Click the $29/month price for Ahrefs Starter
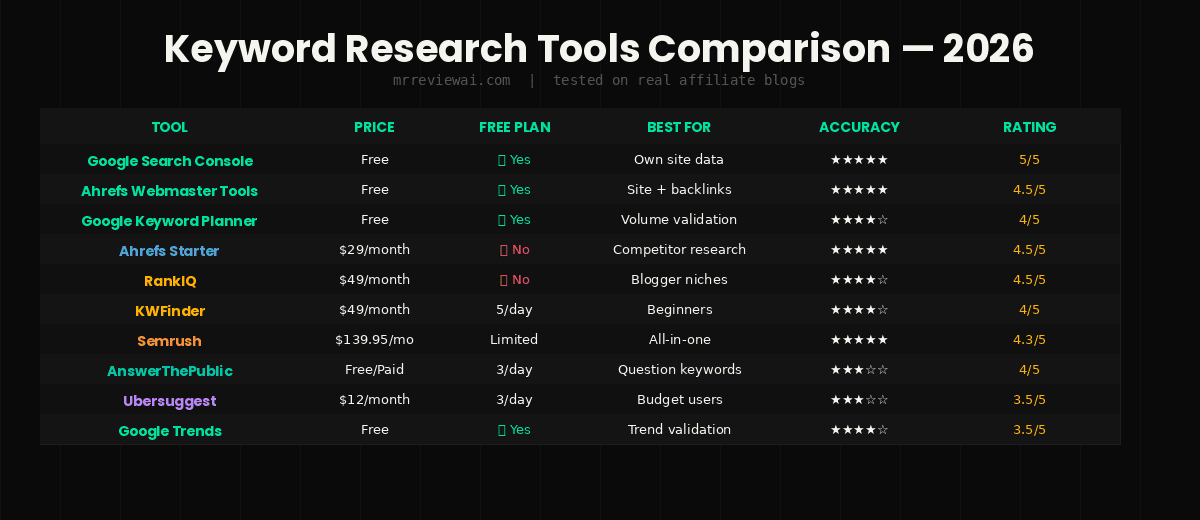The height and width of the screenshot is (520, 1200). [374, 250]
